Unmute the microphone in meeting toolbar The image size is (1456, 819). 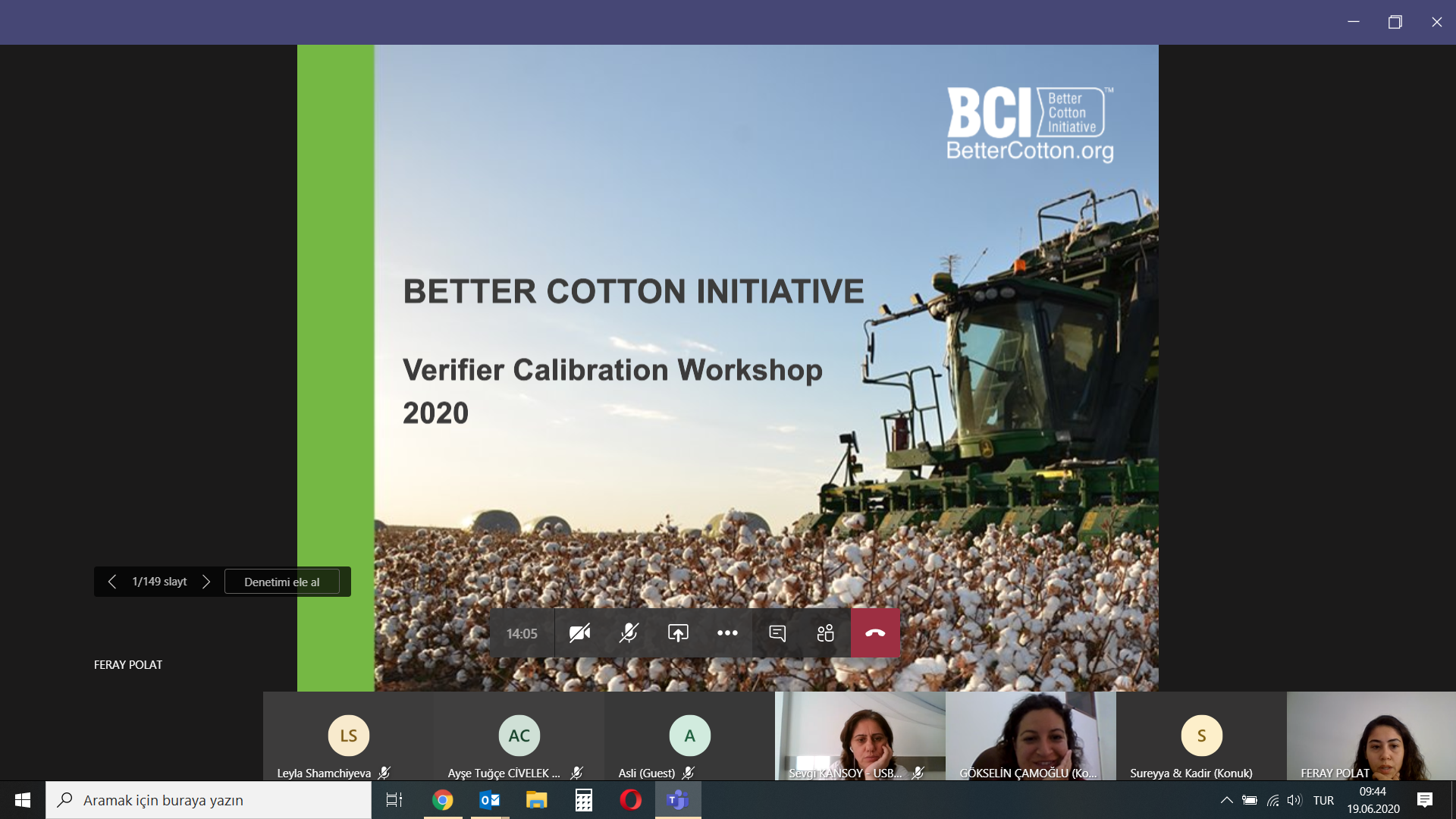pyautogui.click(x=629, y=633)
